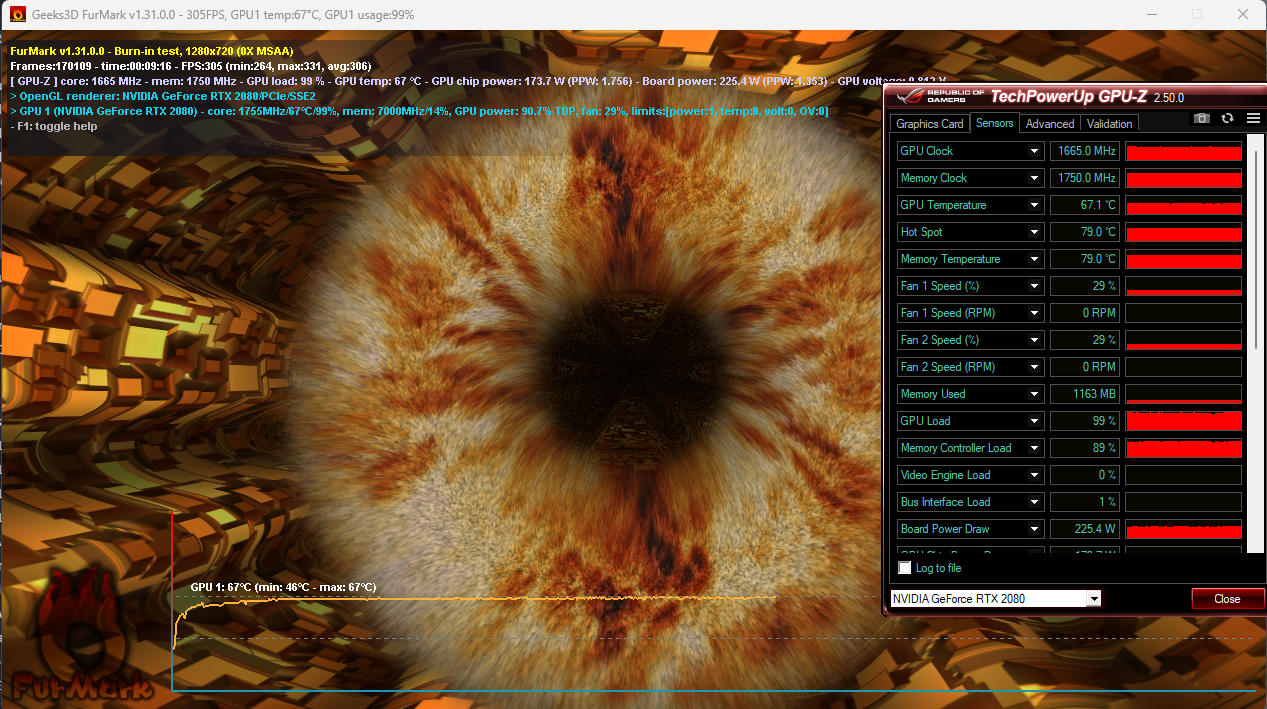The height and width of the screenshot is (709, 1267).
Task: Click the 225.4 W Board Power Draw value
Action: pyautogui.click(x=1084, y=529)
